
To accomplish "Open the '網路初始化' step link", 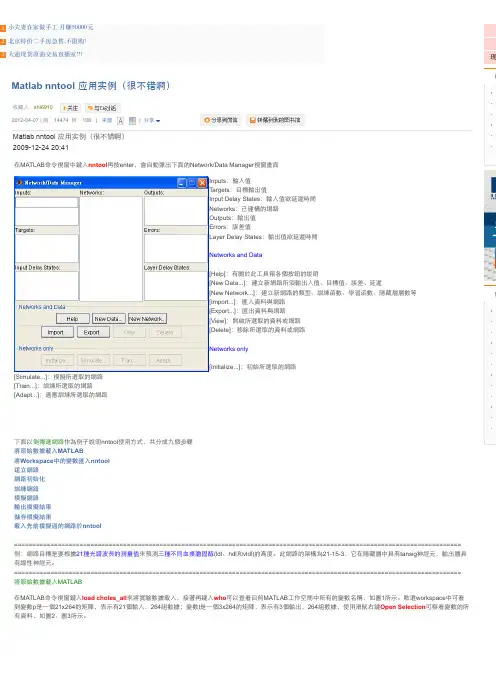I will (29, 479).
